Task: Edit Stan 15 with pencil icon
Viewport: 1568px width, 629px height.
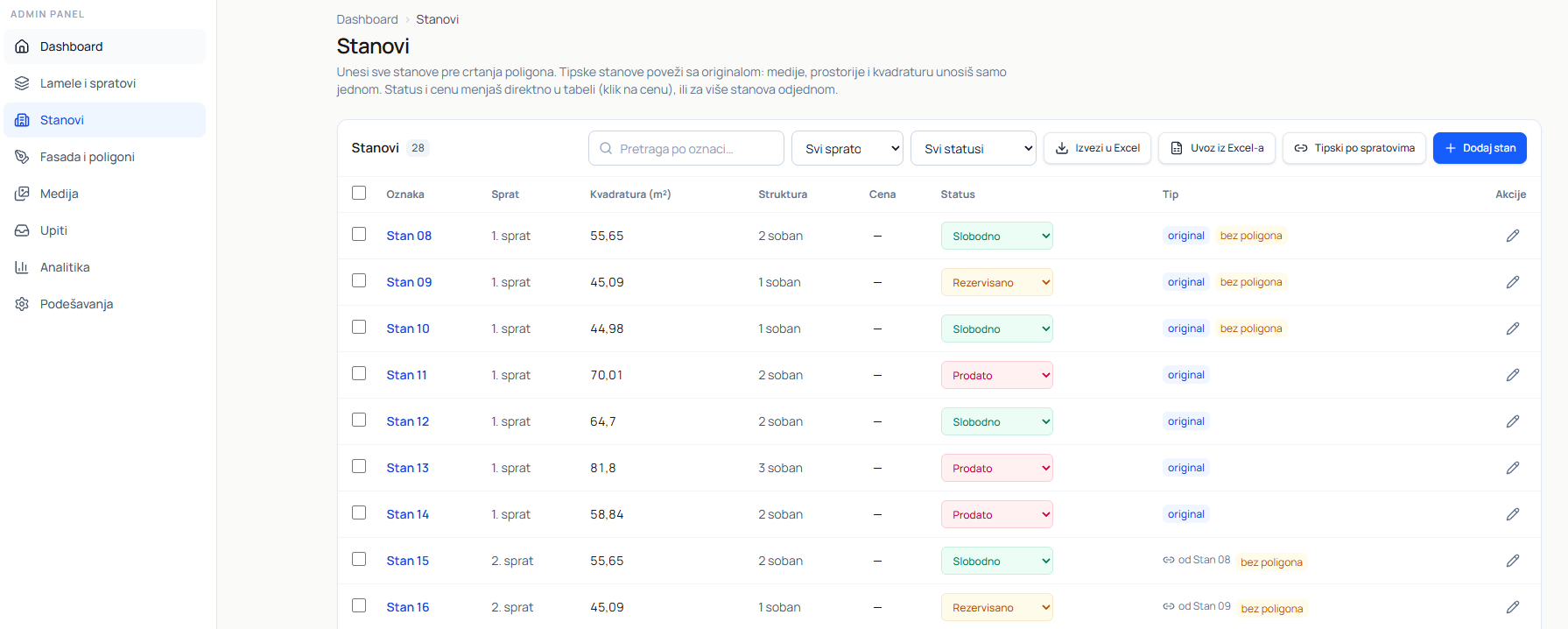Action: pos(1513,561)
